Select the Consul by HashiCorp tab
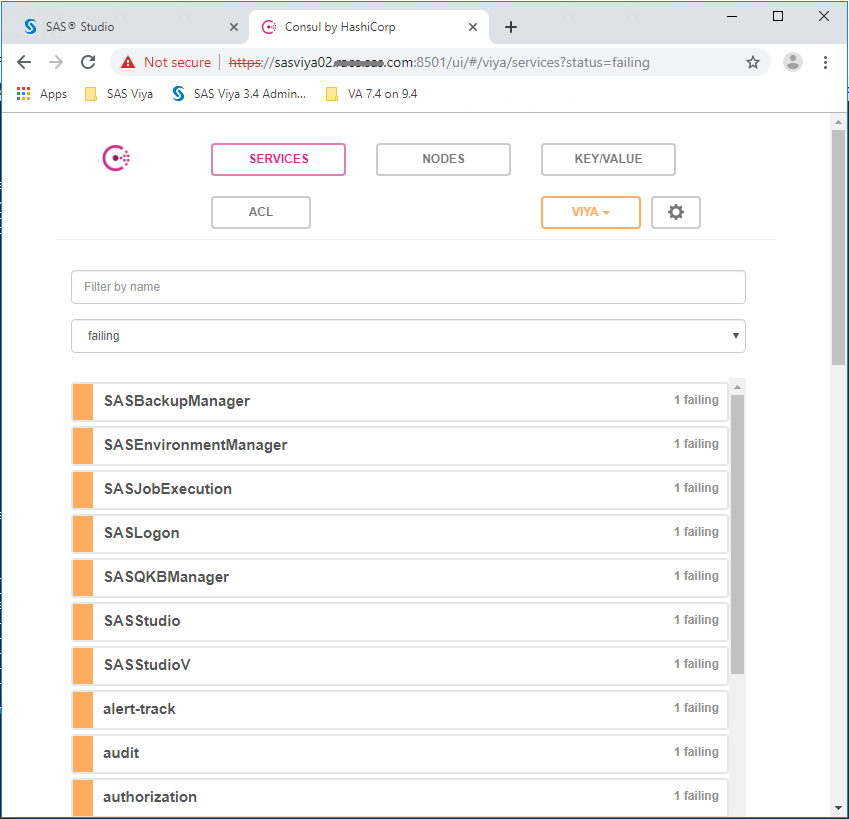The image size is (849, 819). point(368,27)
